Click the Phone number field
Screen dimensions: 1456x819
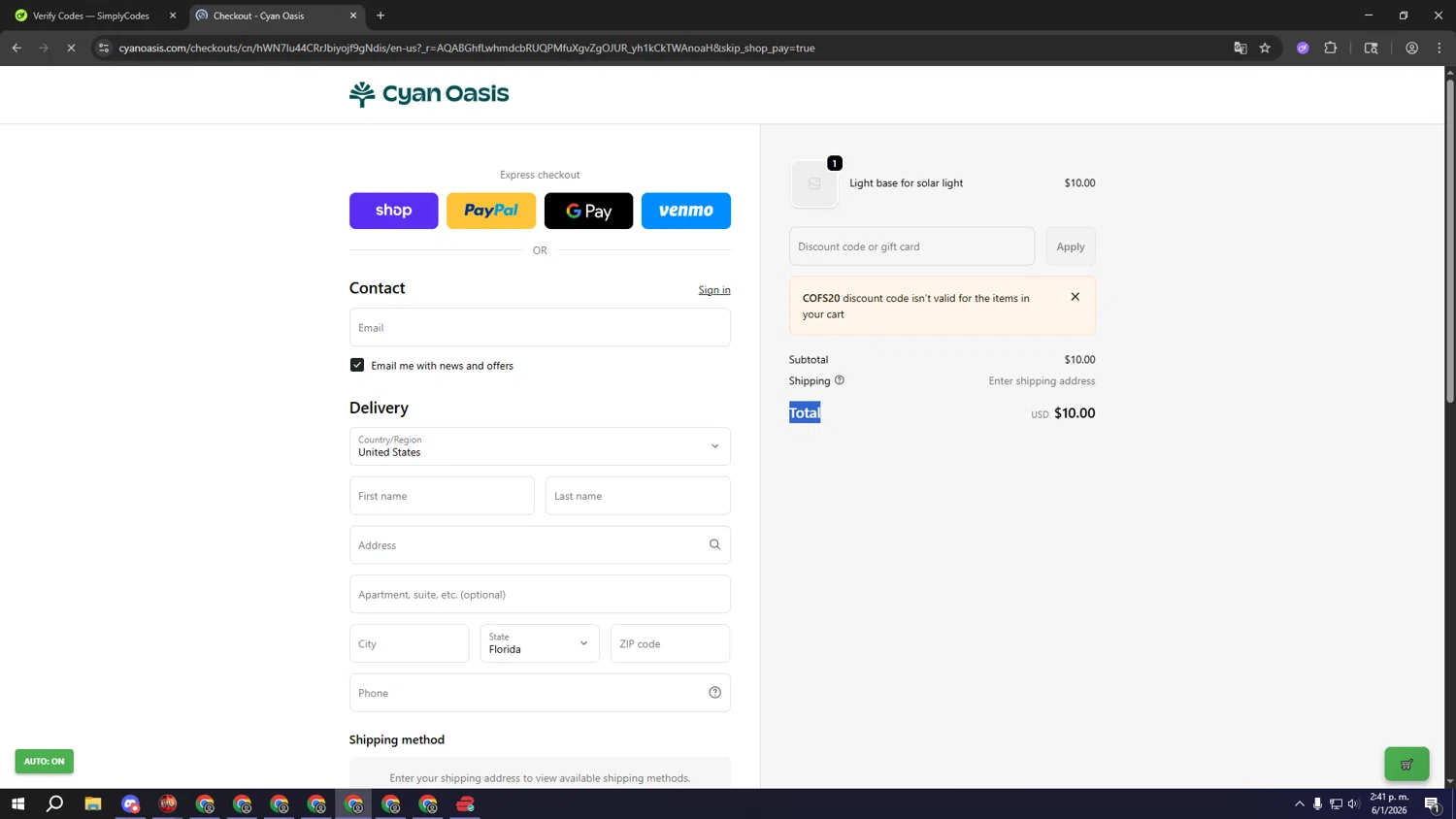(x=540, y=693)
